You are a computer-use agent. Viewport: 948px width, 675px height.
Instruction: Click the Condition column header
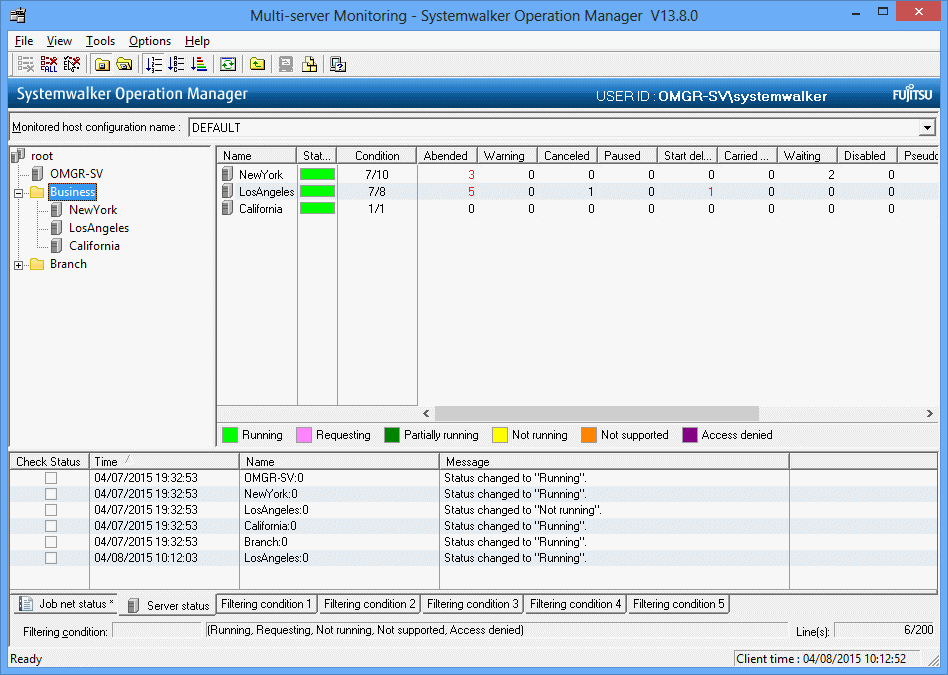(x=377, y=155)
